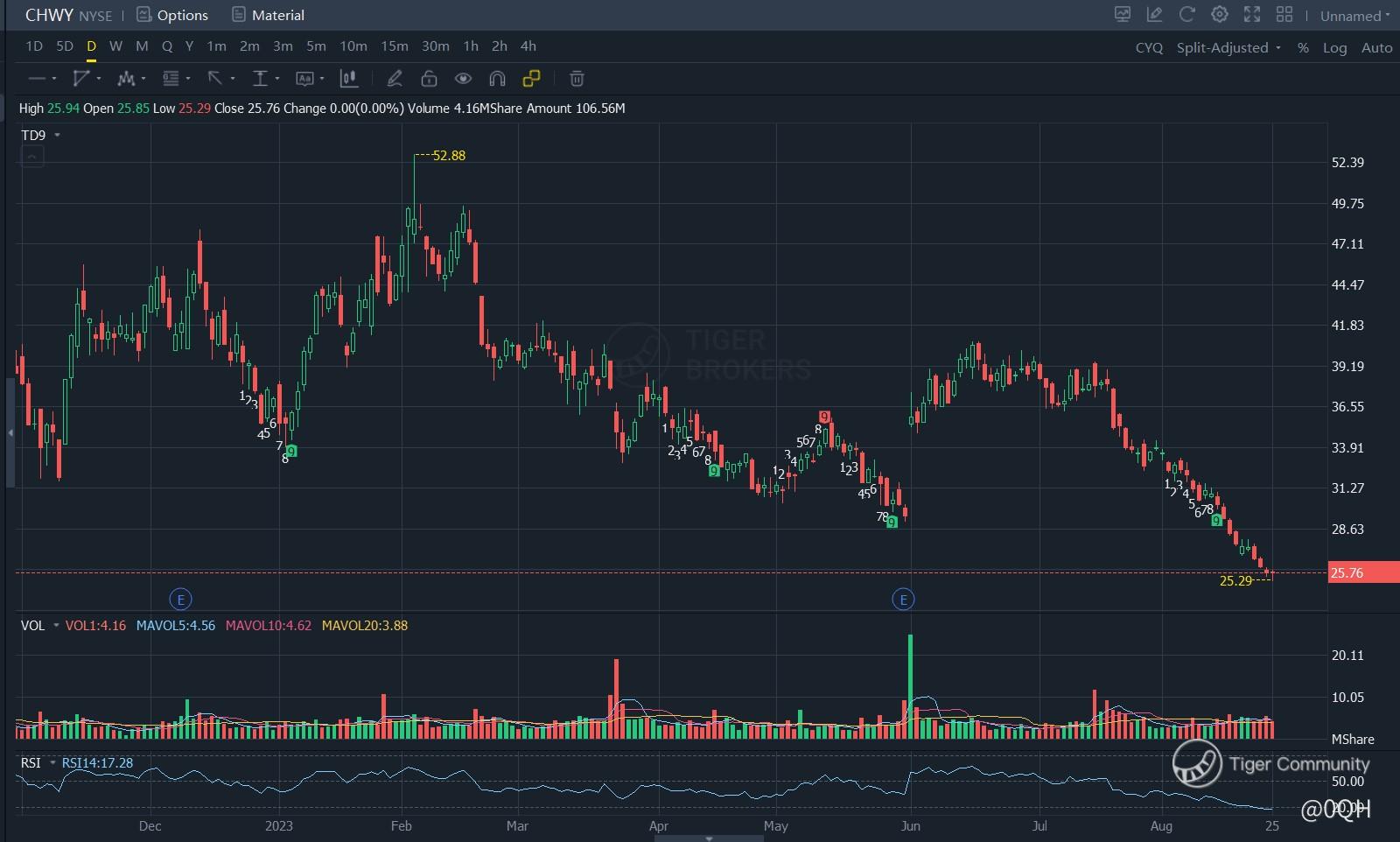1400x842 pixels.
Task: Switch to the W weekly timeframe
Action: pos(115,46)
